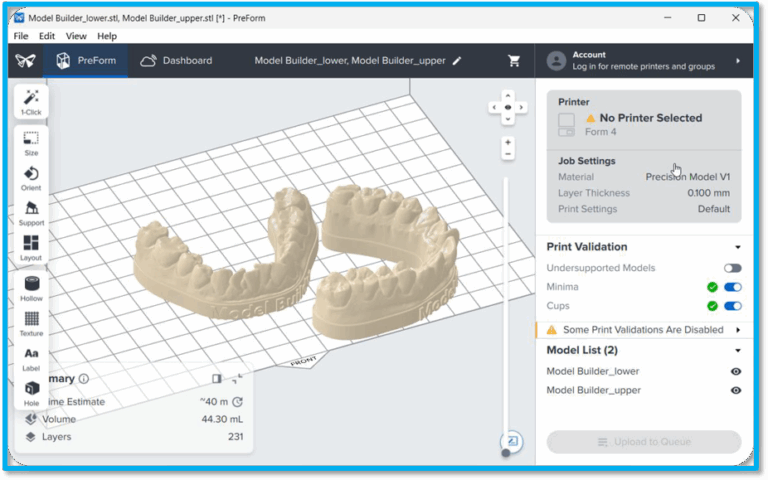Toggle the Minima validation switch
Screen dimensions: 768x480
(x=733, y=287)
